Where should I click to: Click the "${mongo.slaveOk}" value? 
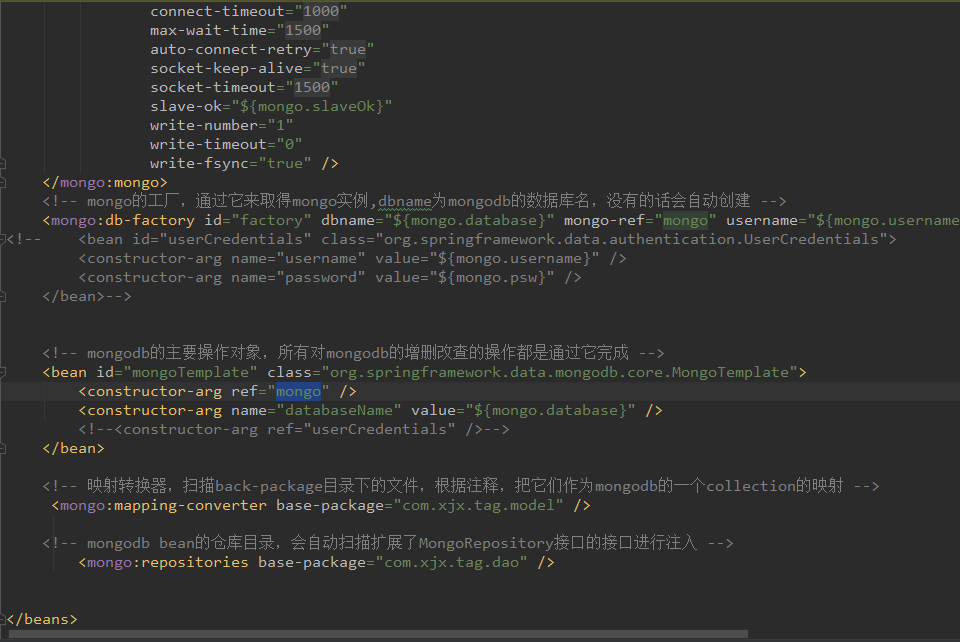click(x=312, y=106)
